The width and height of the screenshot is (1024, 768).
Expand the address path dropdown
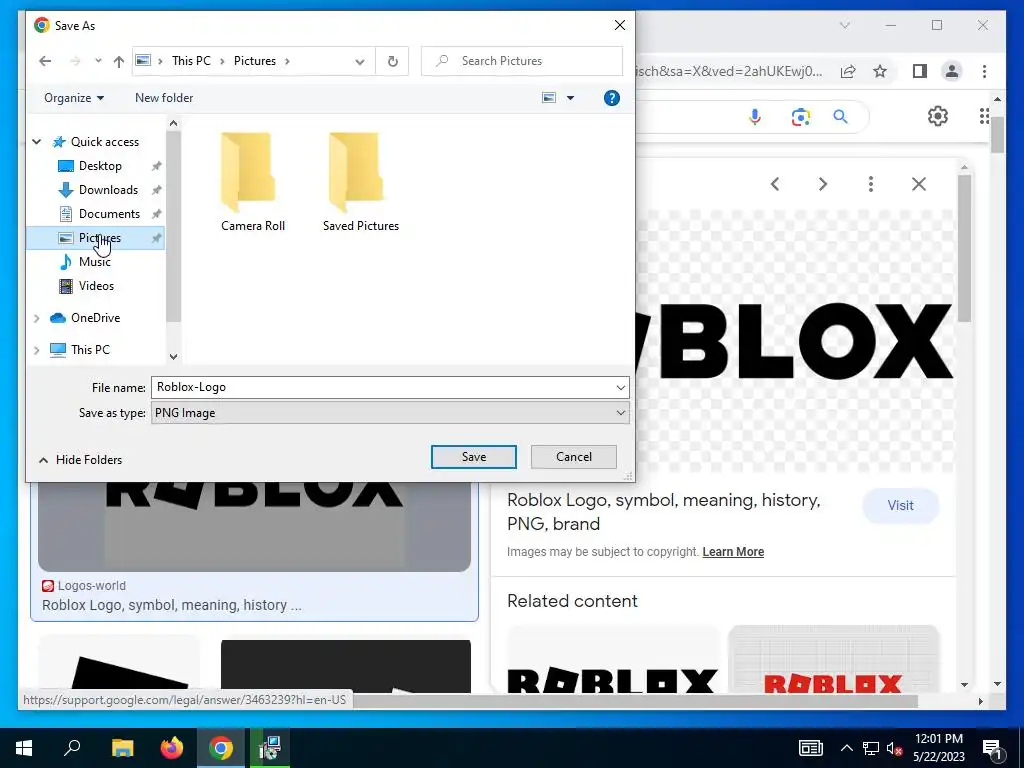click(x=360, y=61)
